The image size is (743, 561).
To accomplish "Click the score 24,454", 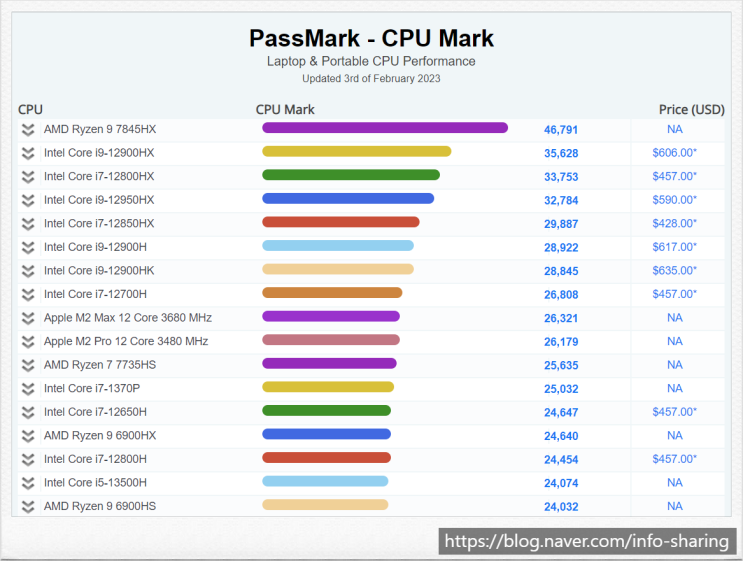I will click(561, 460).
